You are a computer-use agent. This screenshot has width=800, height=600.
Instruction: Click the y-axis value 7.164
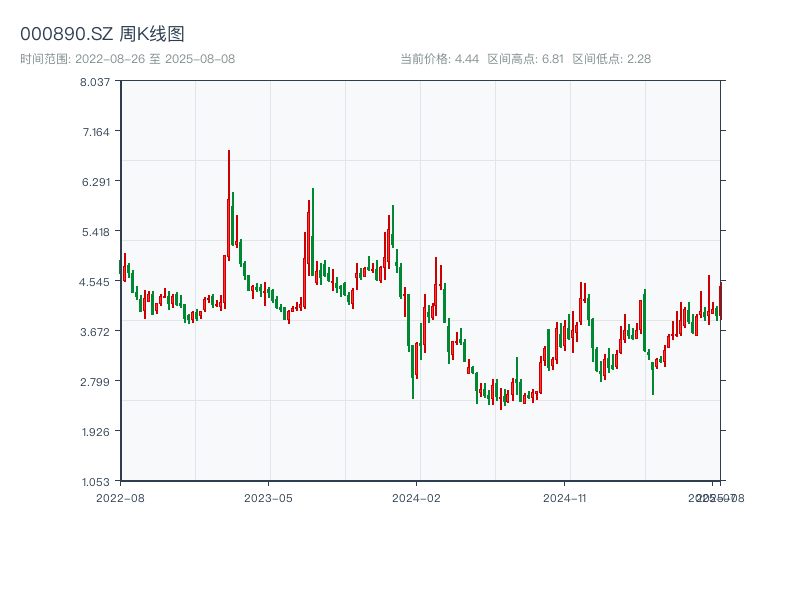point(96,132)
